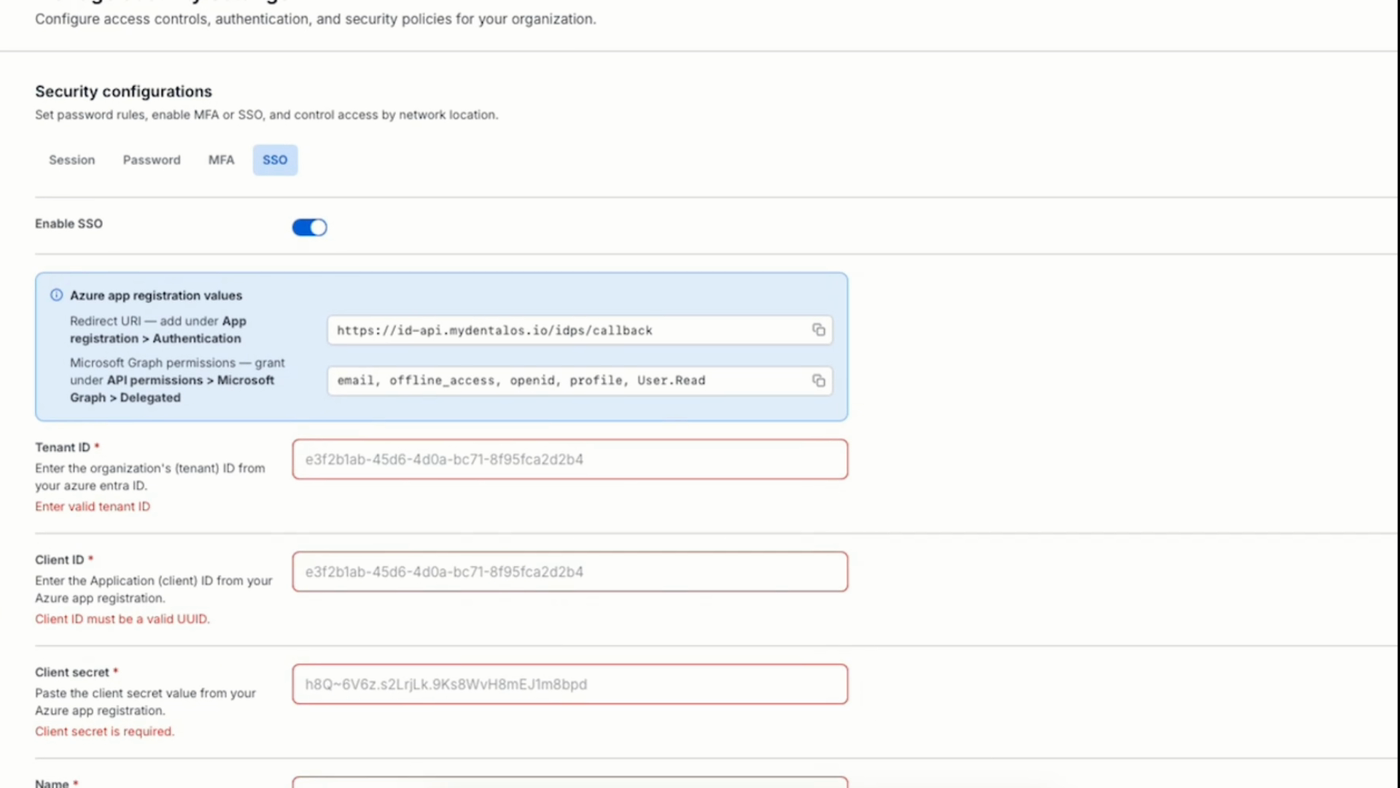
Task: Click the info icon beside Azure app registration values
Action: 56,295
